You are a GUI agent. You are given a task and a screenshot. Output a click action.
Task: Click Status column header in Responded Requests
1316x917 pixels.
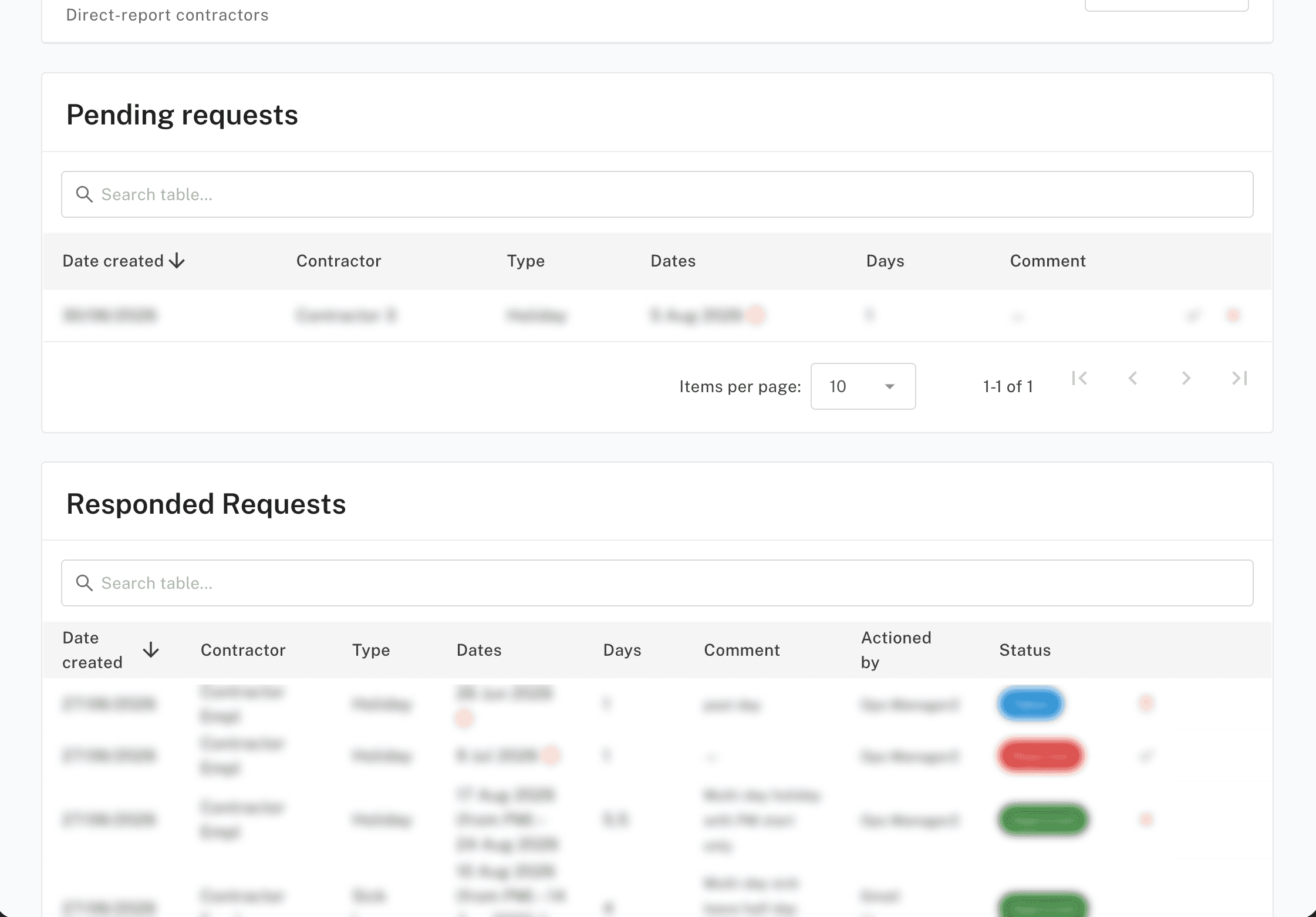point(1025,650)
